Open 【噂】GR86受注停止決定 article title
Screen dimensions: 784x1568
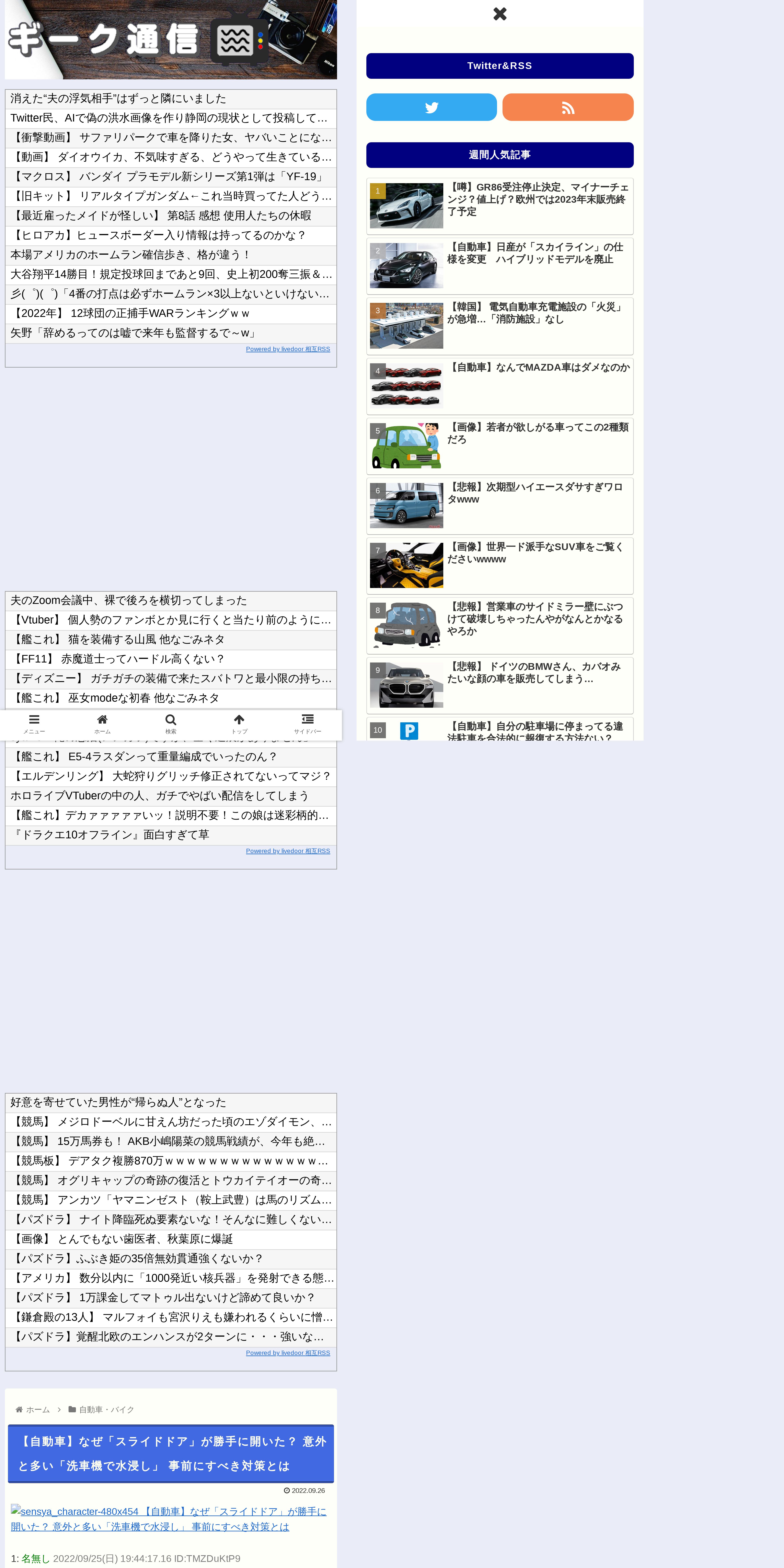click(538, 199)
